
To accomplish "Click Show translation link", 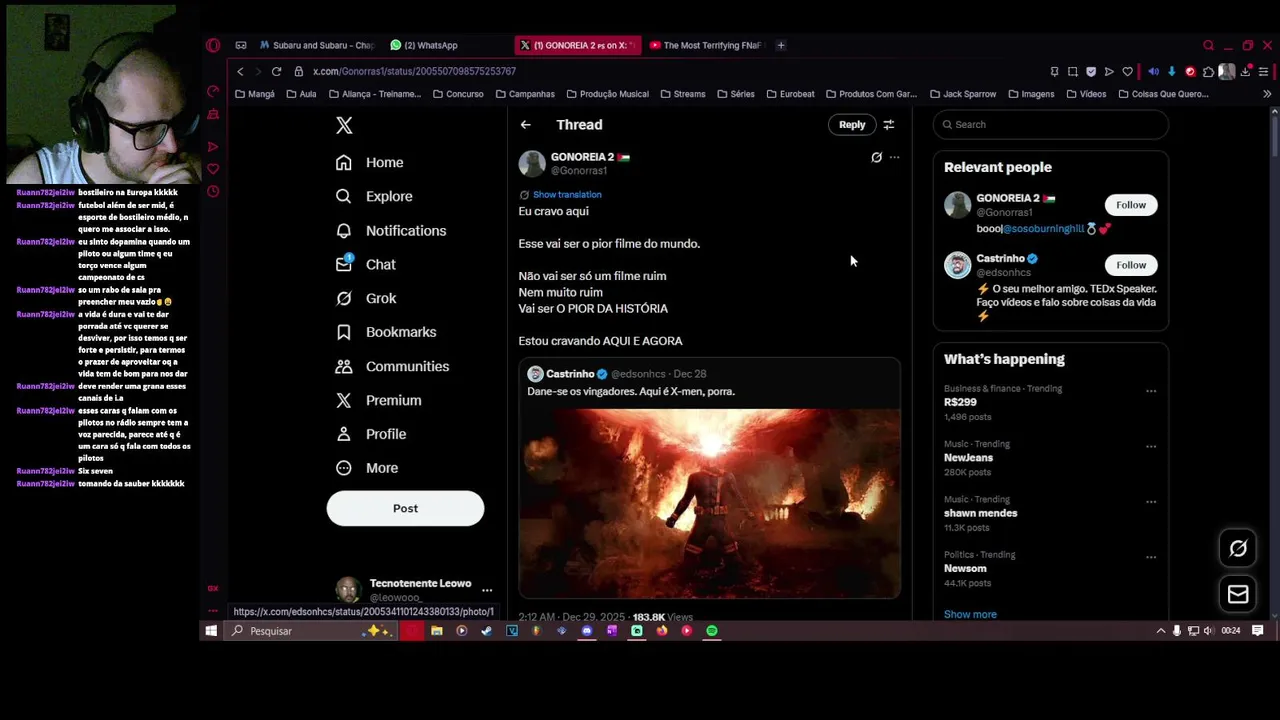I will [567, 194].
